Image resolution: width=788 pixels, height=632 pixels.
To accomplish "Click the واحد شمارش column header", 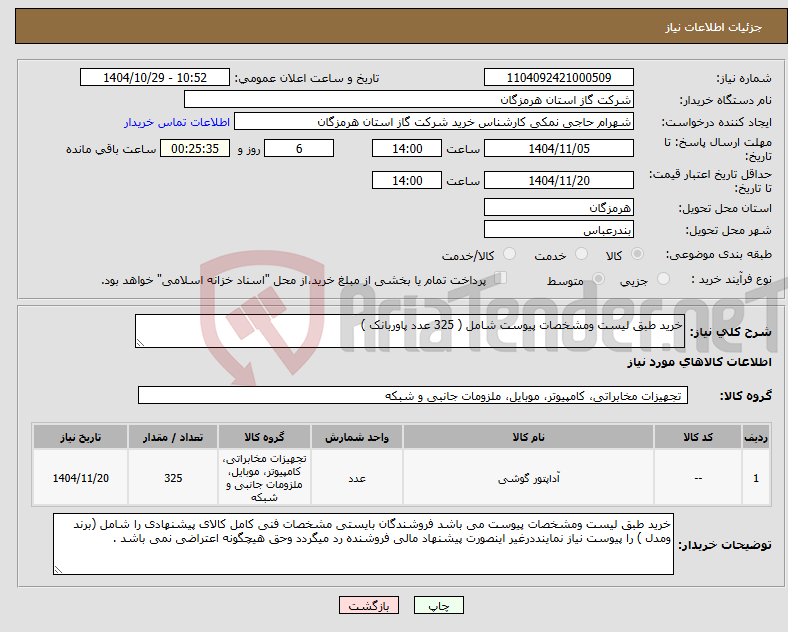I will [x=357, y=437].
